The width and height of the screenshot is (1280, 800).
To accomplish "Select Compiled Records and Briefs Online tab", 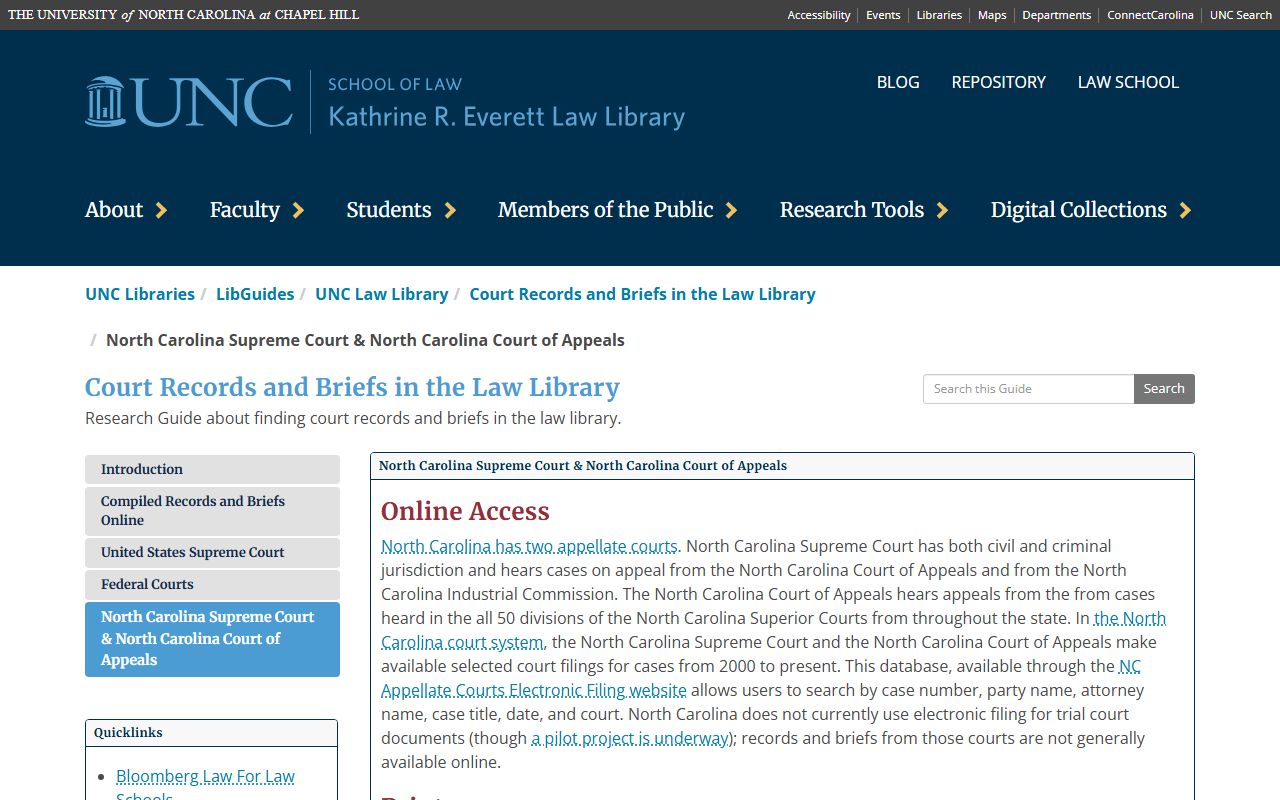I will click(x=212, y=511).
